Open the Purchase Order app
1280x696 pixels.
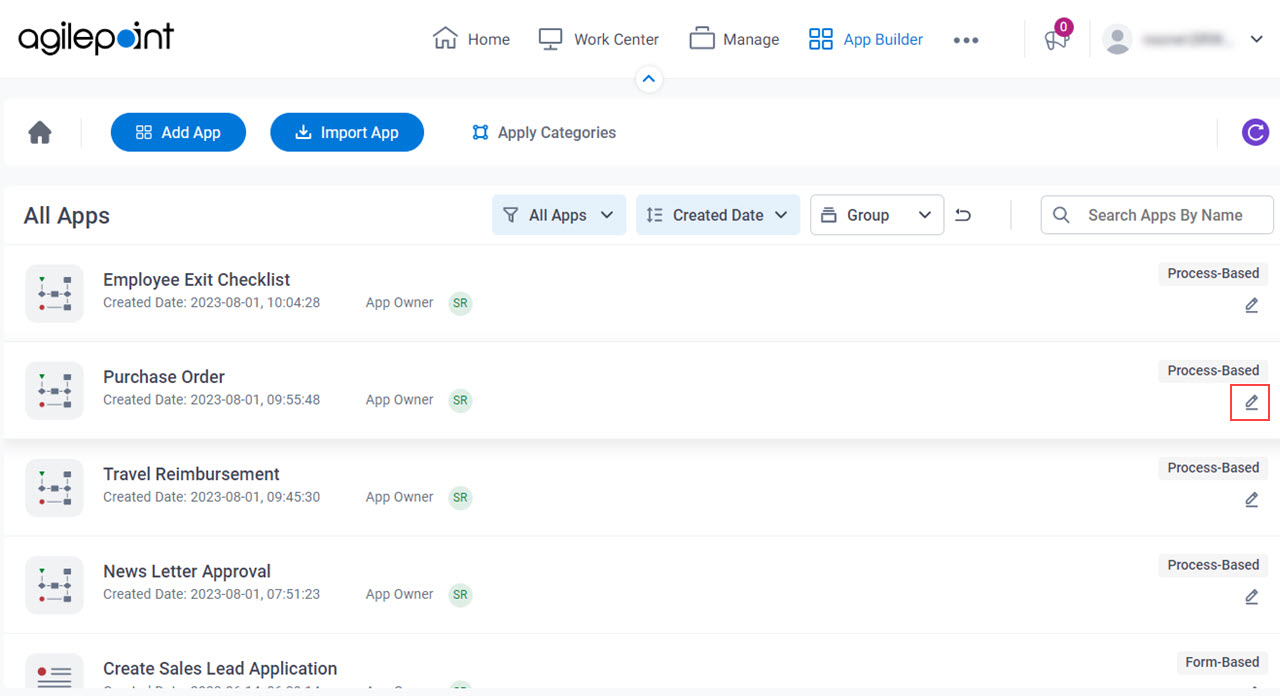pyautogui.click(x=164, y=376)
